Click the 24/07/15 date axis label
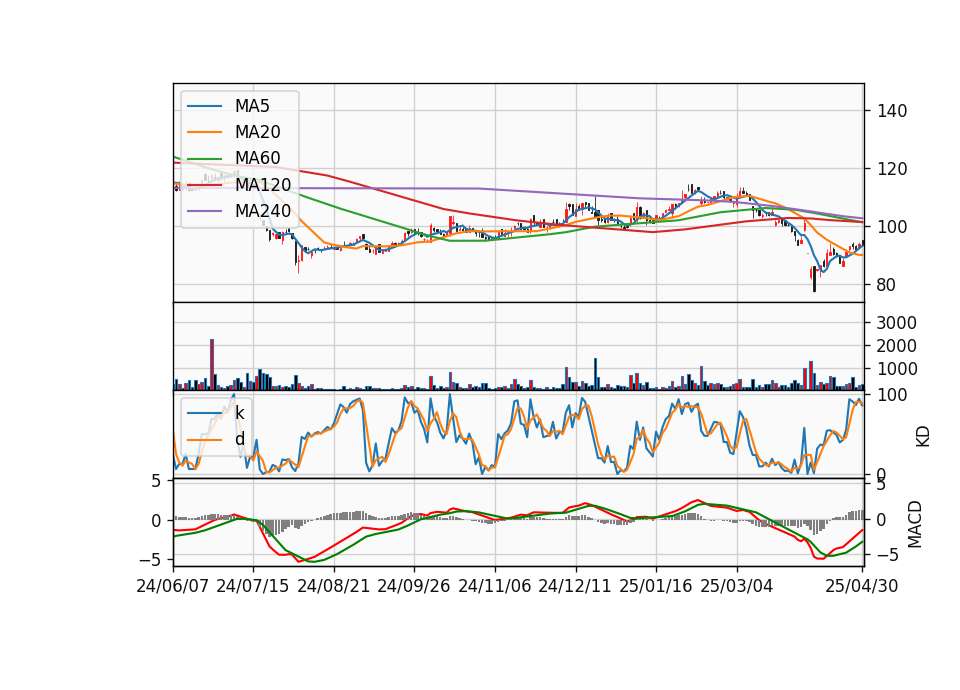 (x=253, y=586)
